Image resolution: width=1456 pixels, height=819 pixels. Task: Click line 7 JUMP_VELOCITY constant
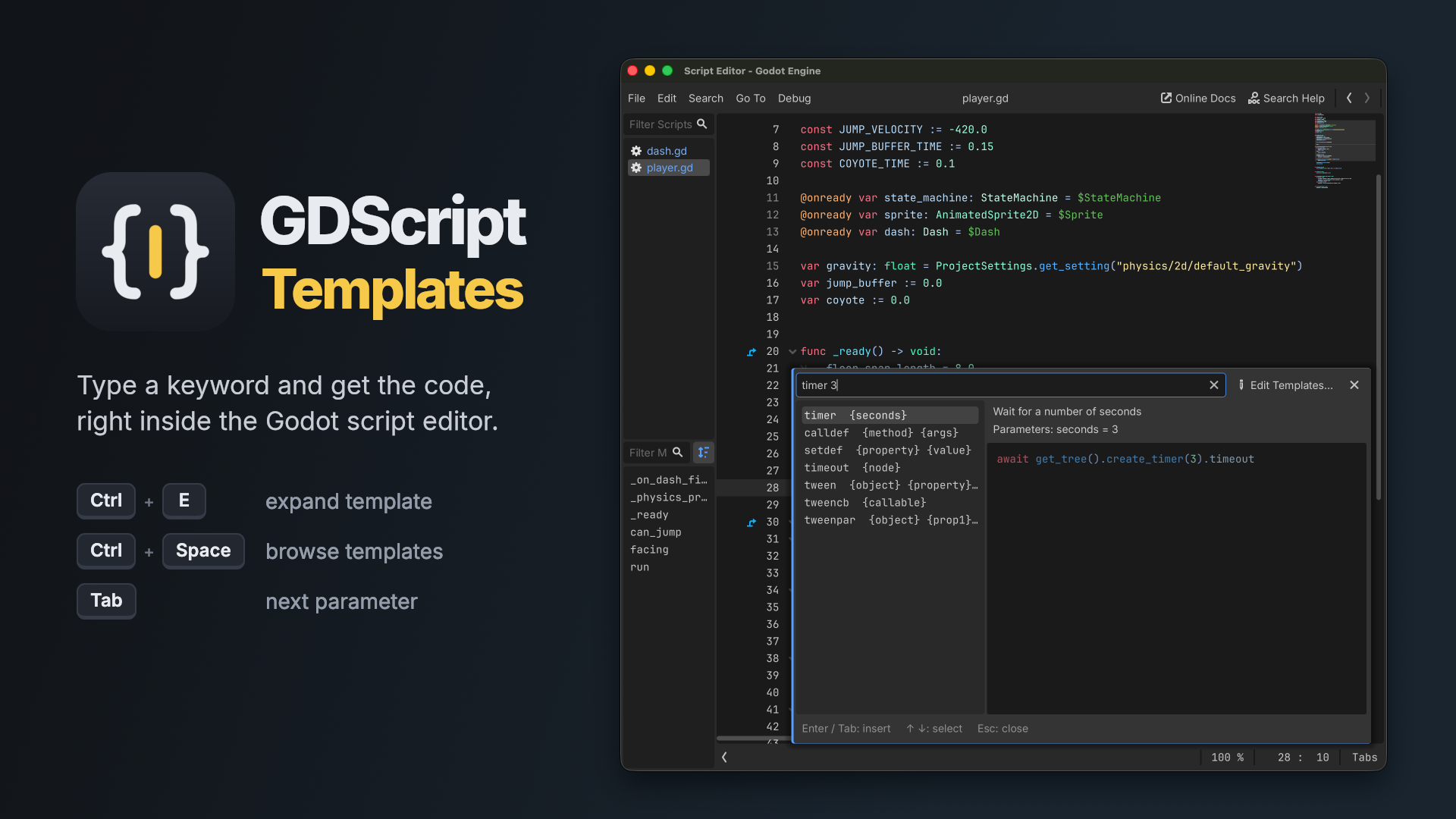point(893,130)
